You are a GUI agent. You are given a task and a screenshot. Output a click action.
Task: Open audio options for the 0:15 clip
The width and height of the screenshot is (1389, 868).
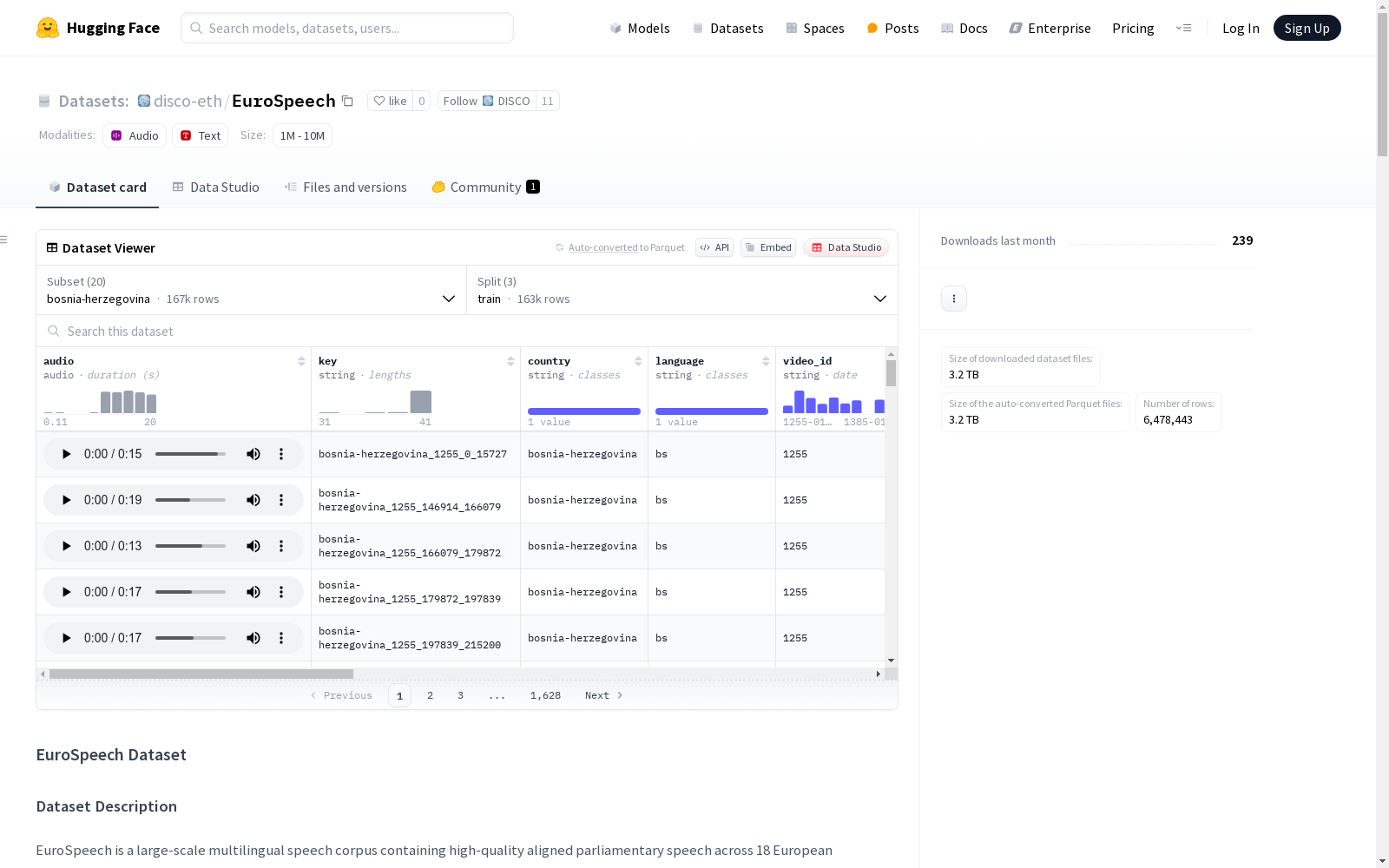281,454
